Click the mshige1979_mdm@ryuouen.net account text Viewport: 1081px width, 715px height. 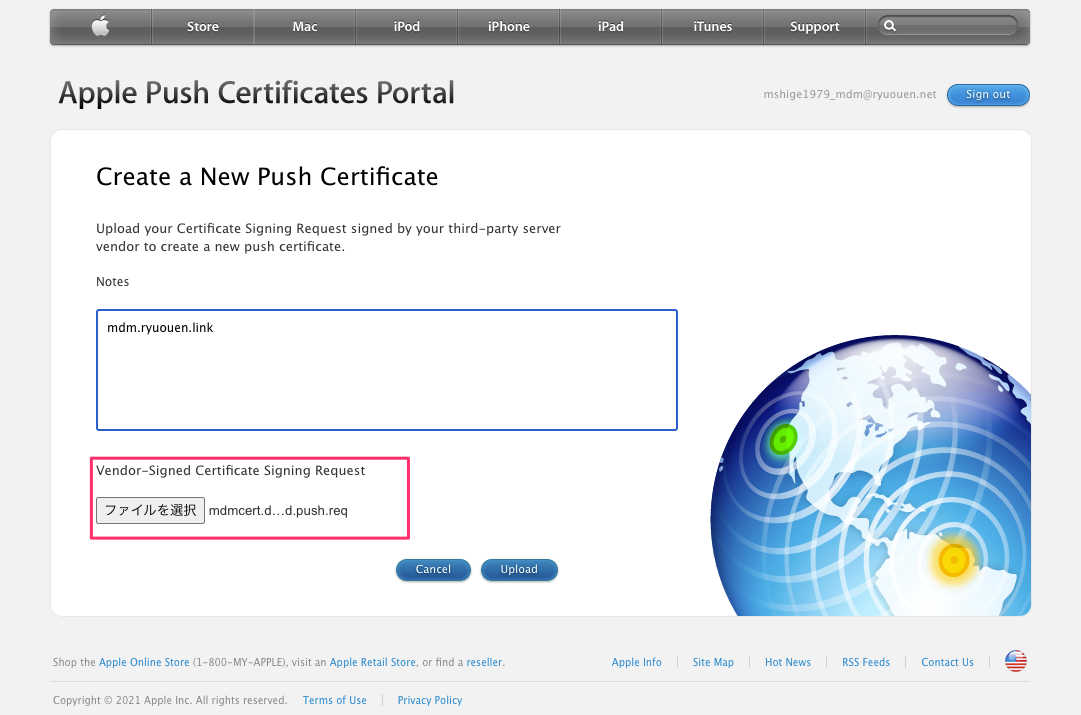coord(850,94)
